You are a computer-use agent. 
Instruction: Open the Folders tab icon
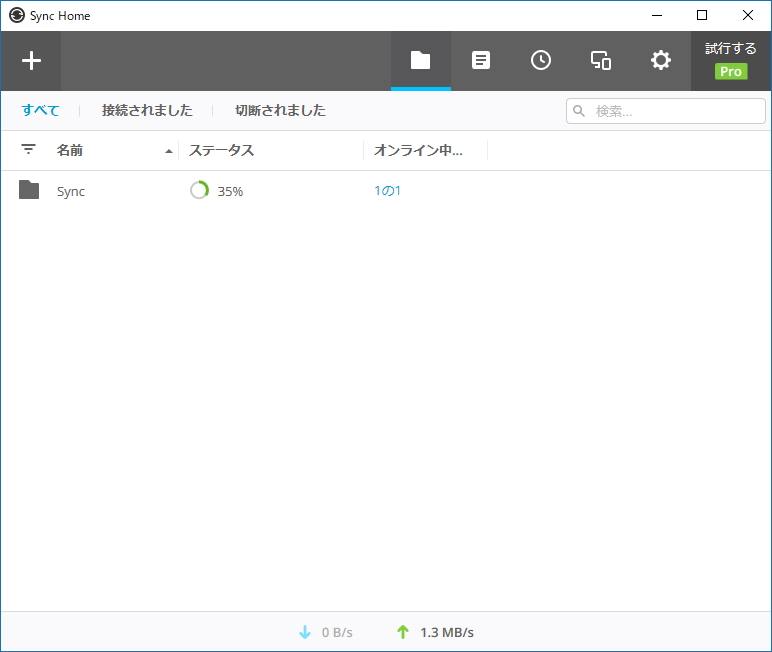click(420, 61)
